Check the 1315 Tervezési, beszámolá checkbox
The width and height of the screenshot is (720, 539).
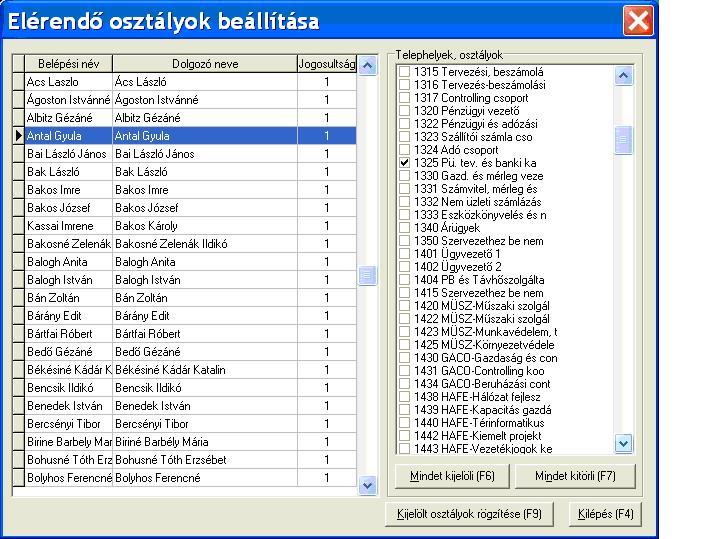[x=404, y=72]
